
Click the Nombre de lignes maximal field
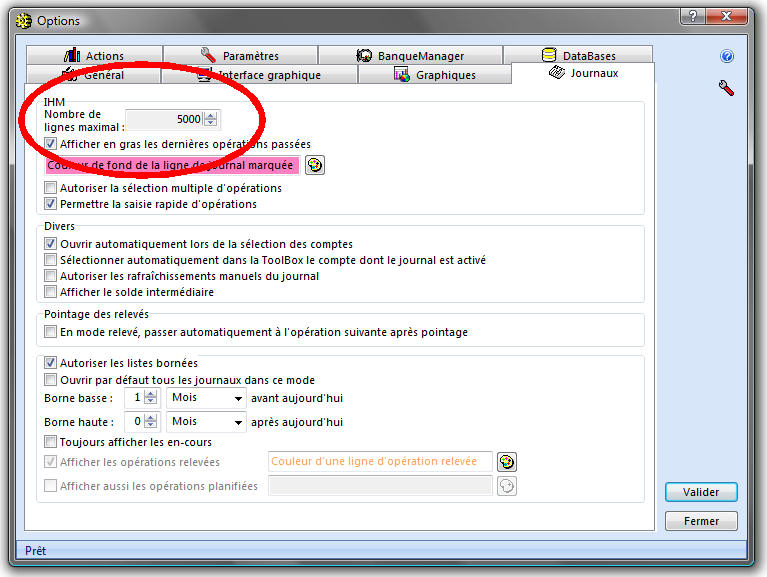coord(164,119)
